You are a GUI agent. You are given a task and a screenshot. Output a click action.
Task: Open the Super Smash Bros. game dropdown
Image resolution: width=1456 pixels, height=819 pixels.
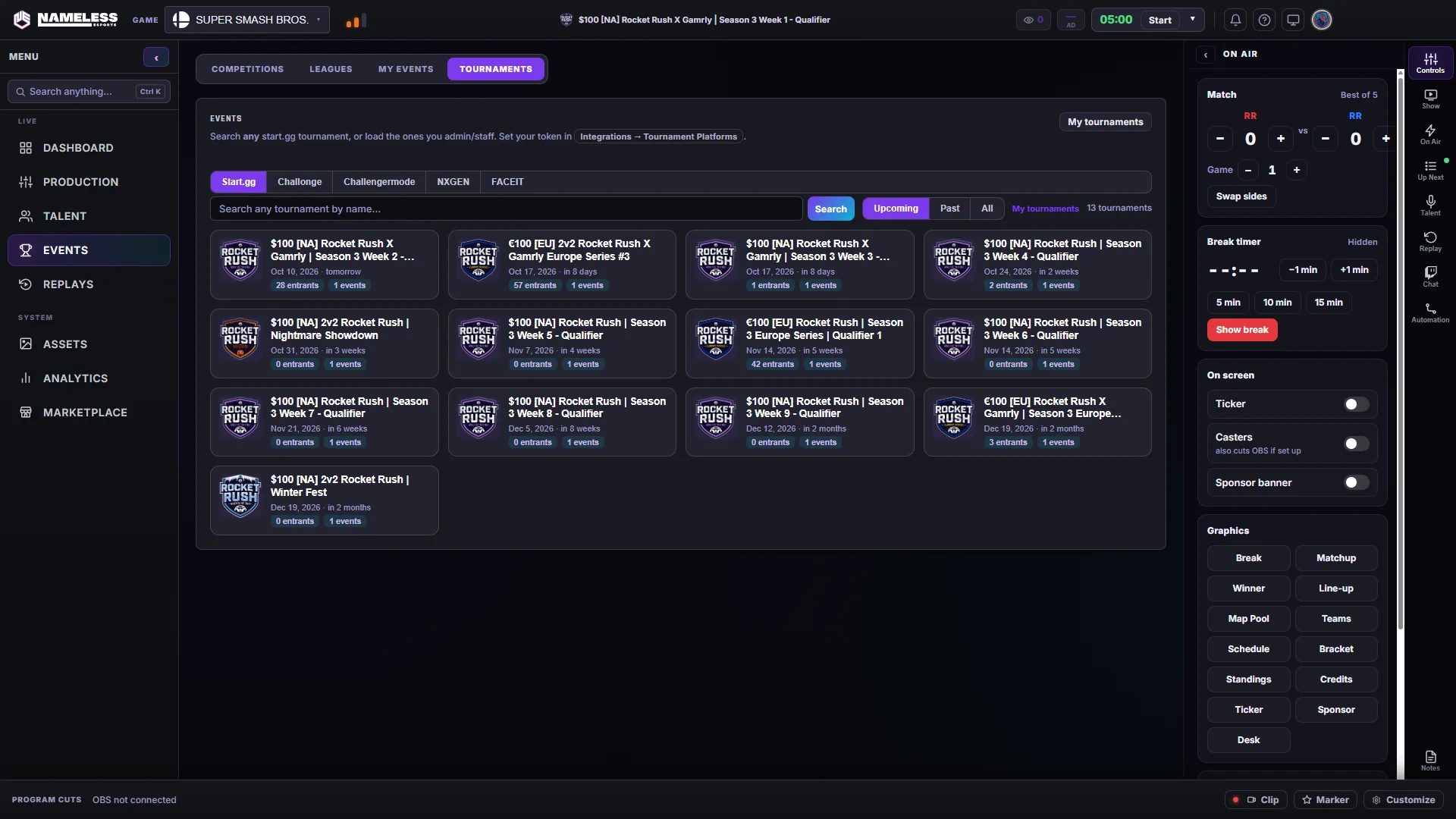coord(247,20)
